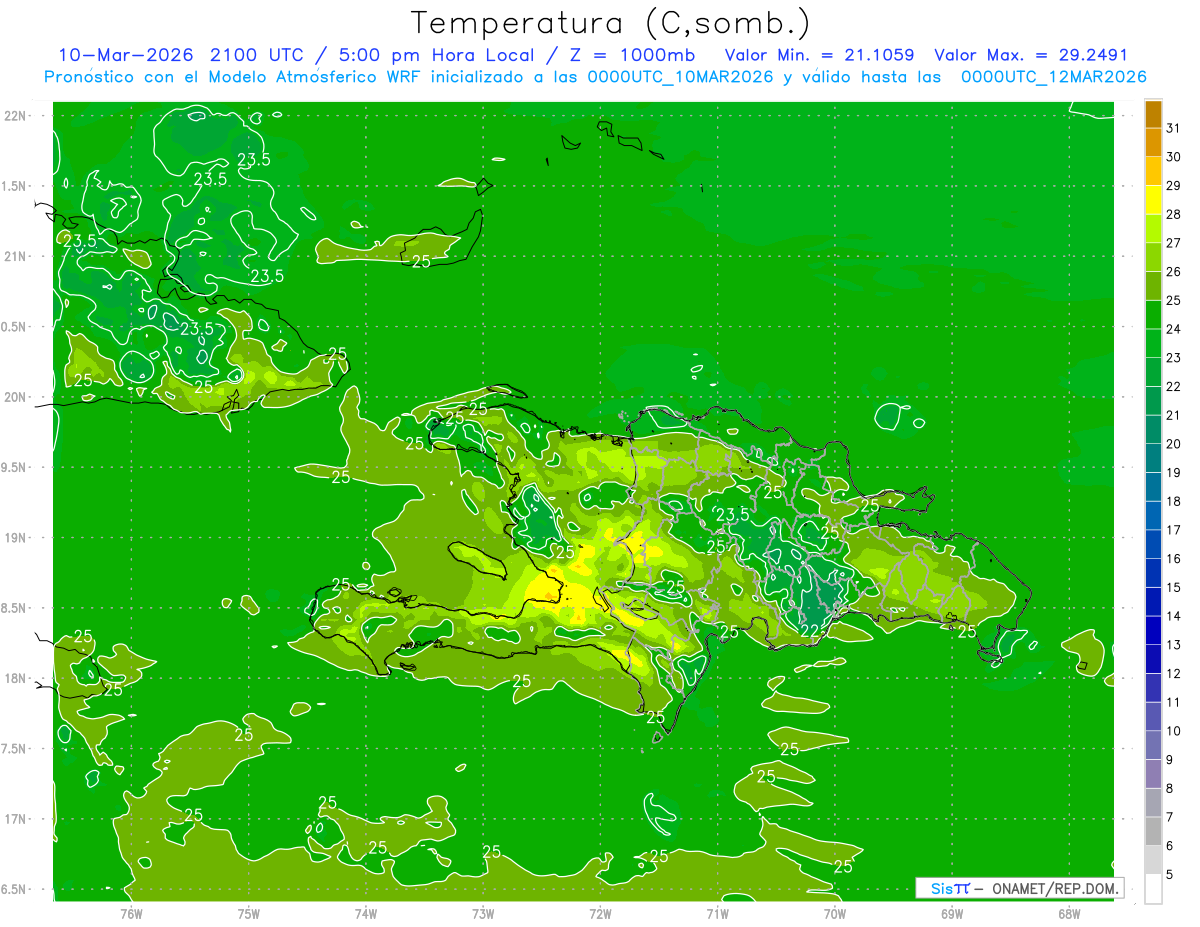Image resolution: width=1200 pixels, height=927 pixels.
Task: Click the 68W longitude axis label
Action: (x=1069, y=914)
